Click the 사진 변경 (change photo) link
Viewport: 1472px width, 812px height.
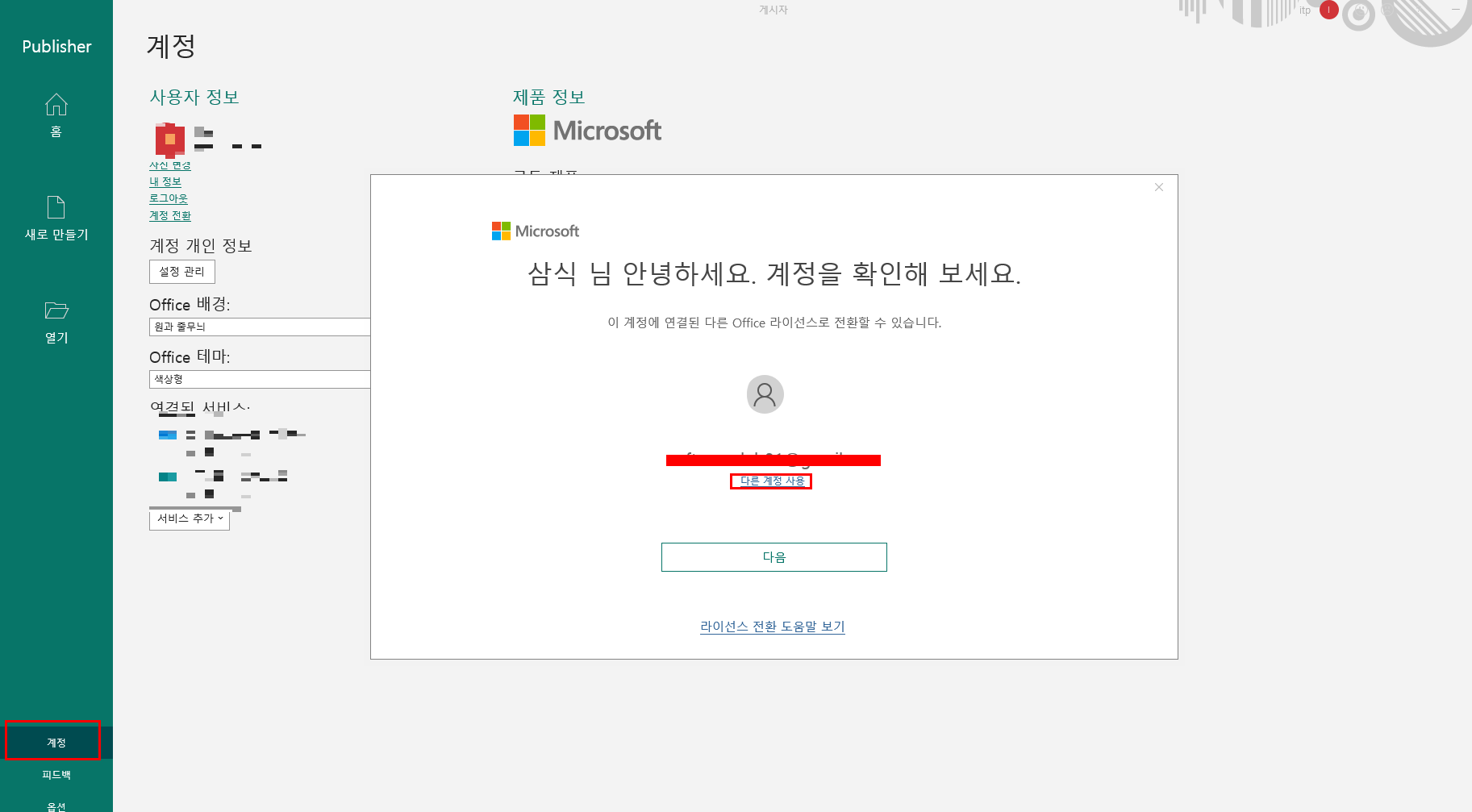pos(169,165)
